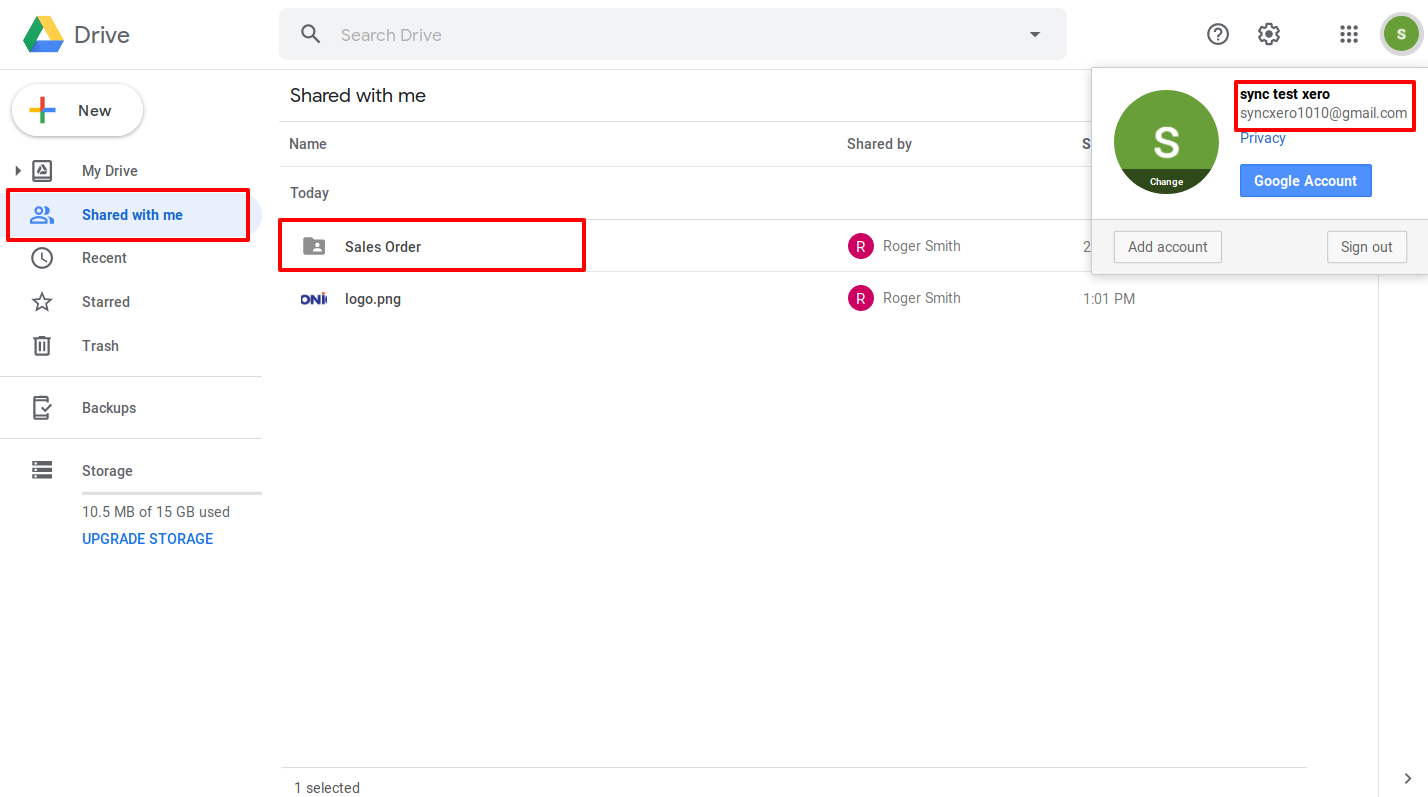Click the UPGRADE STORAGE link
Image resolution: width=1428 pixels, height=797 pixels.
tap(147, 539)
